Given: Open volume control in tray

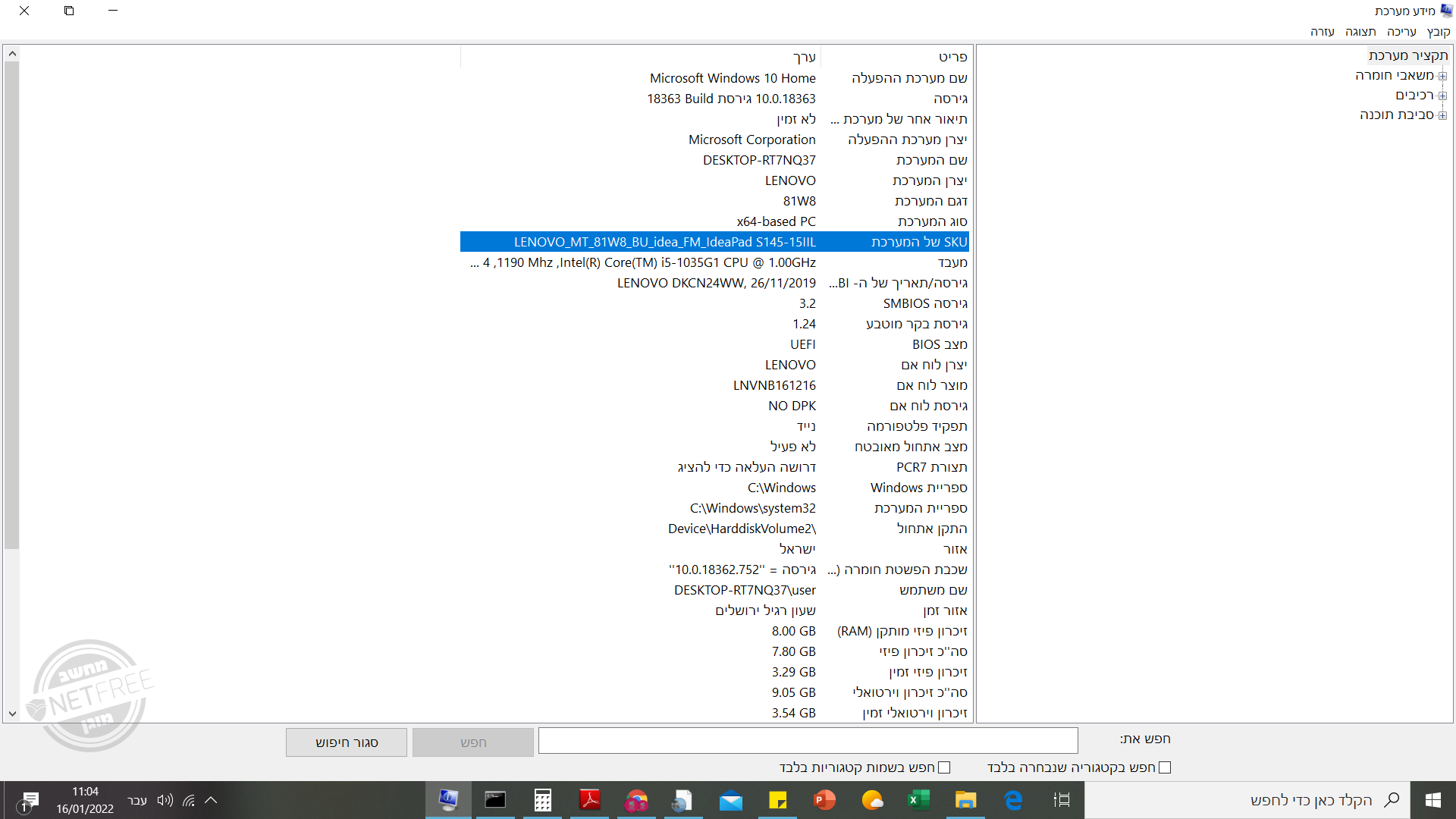Looking at the screenshot, I should click(x=165, y=800).
